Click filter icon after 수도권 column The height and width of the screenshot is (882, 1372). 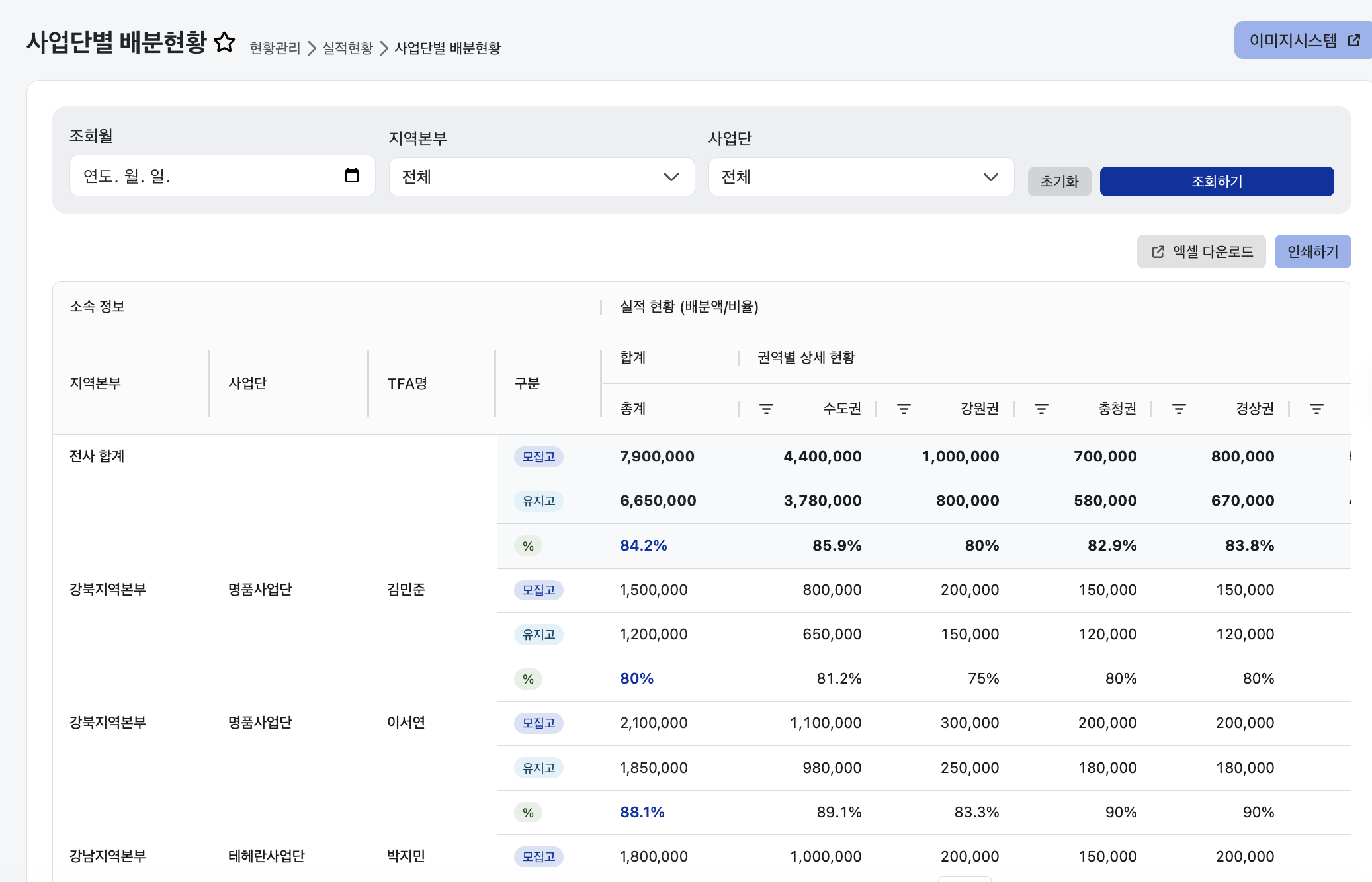point(904,409)
